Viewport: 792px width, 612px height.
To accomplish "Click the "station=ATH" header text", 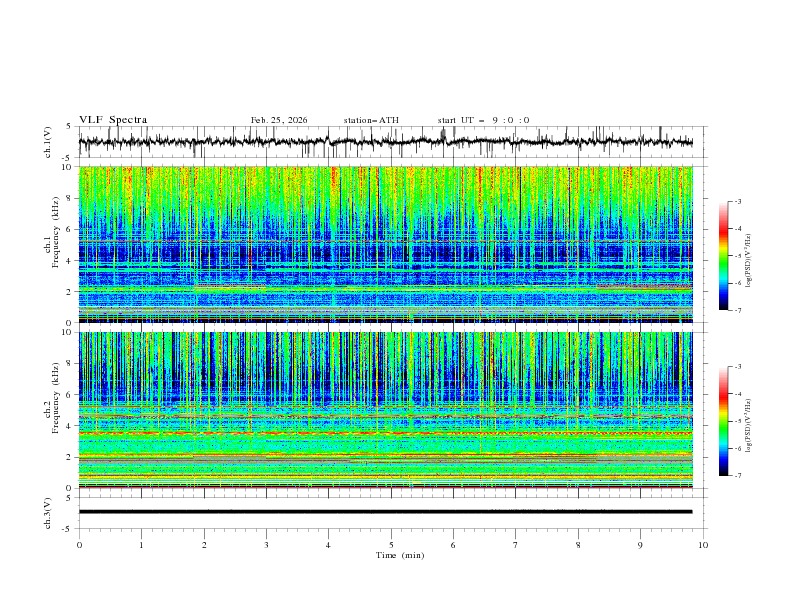I will (x=371, y=120).
